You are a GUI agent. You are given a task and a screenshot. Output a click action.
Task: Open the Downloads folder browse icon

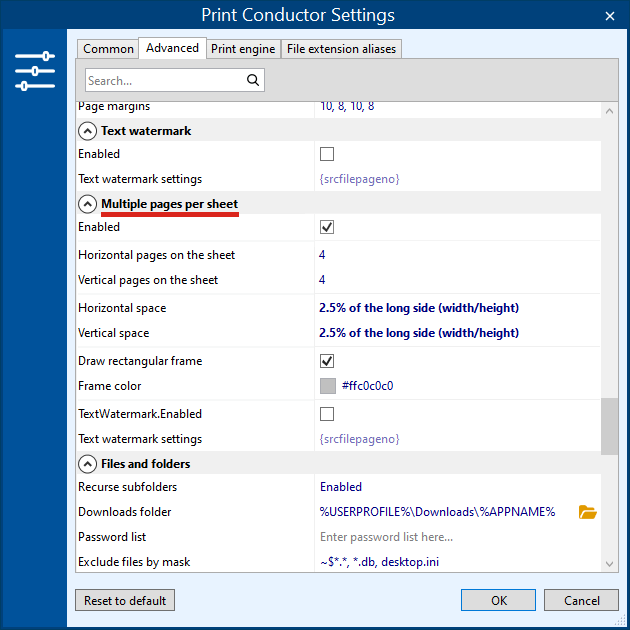click(x=587, y=512)
